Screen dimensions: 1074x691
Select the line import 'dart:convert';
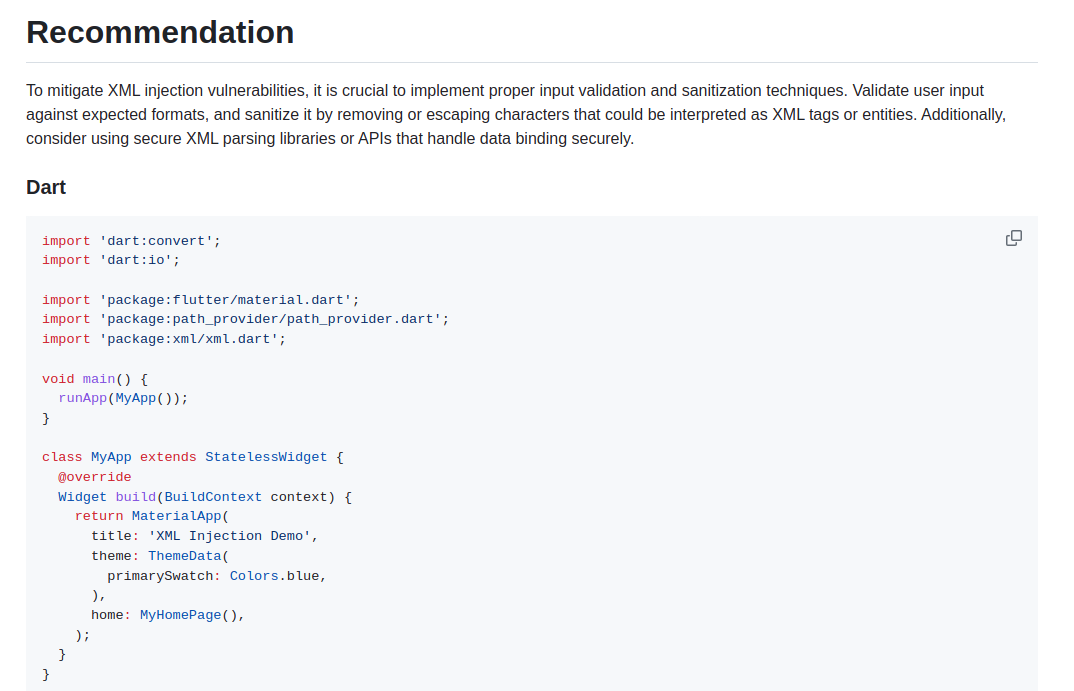(x=132, y=241)
